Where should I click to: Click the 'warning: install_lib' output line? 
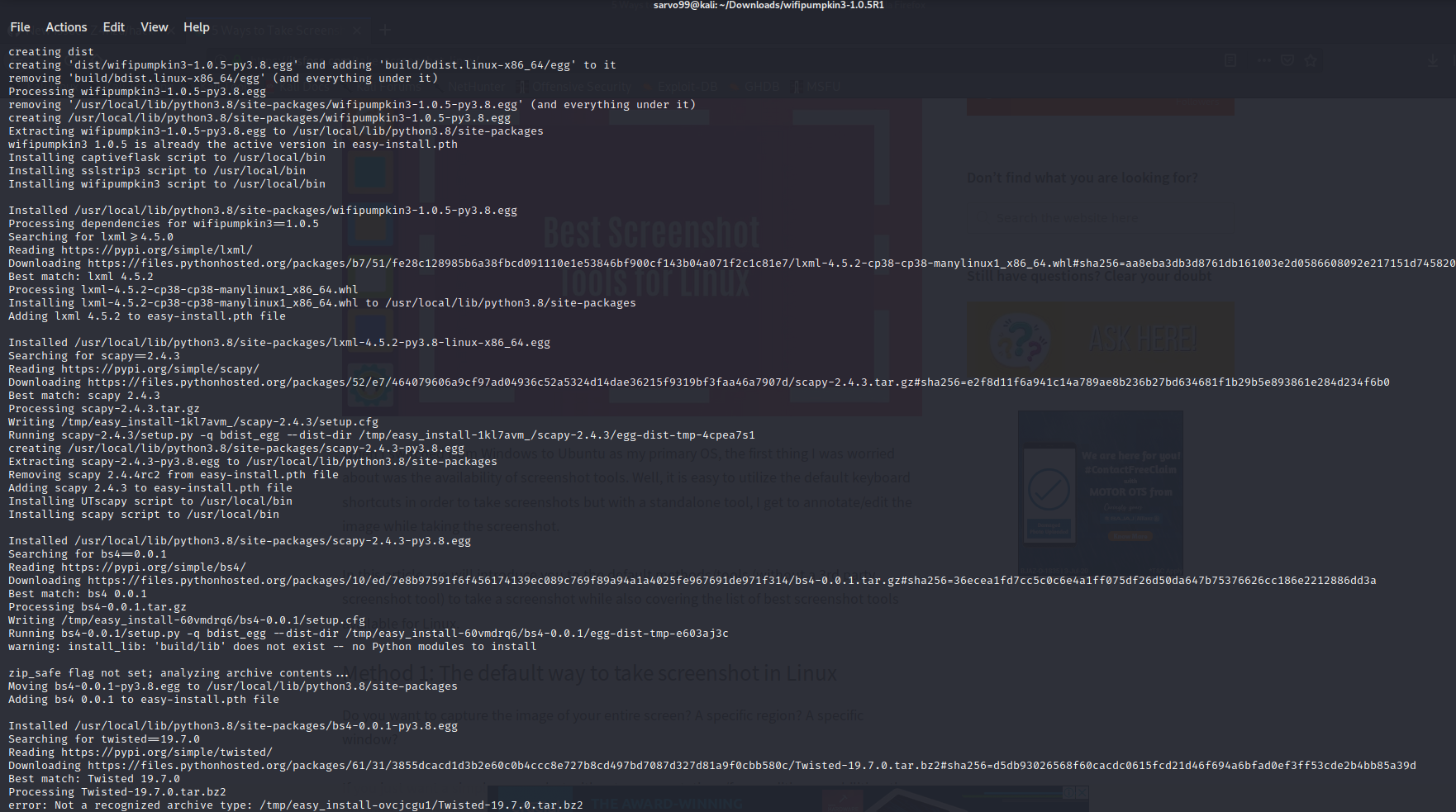[x=273, y=647]
